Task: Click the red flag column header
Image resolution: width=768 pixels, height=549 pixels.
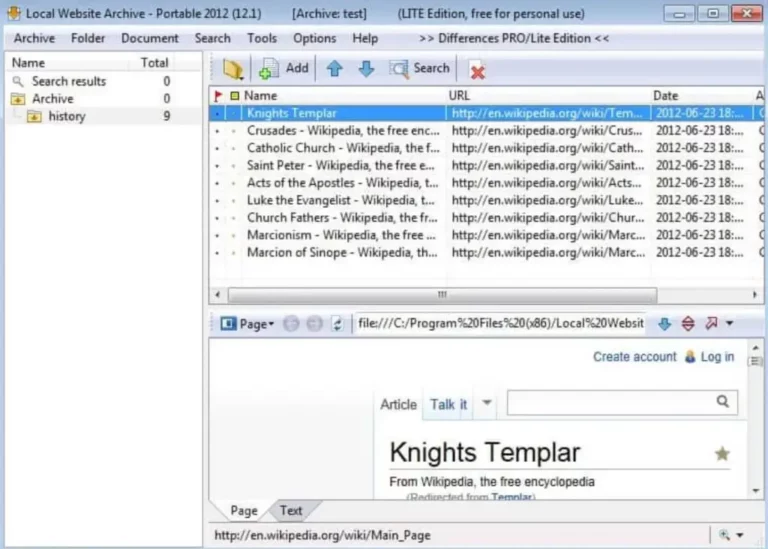Action: [x=218, y=96]
